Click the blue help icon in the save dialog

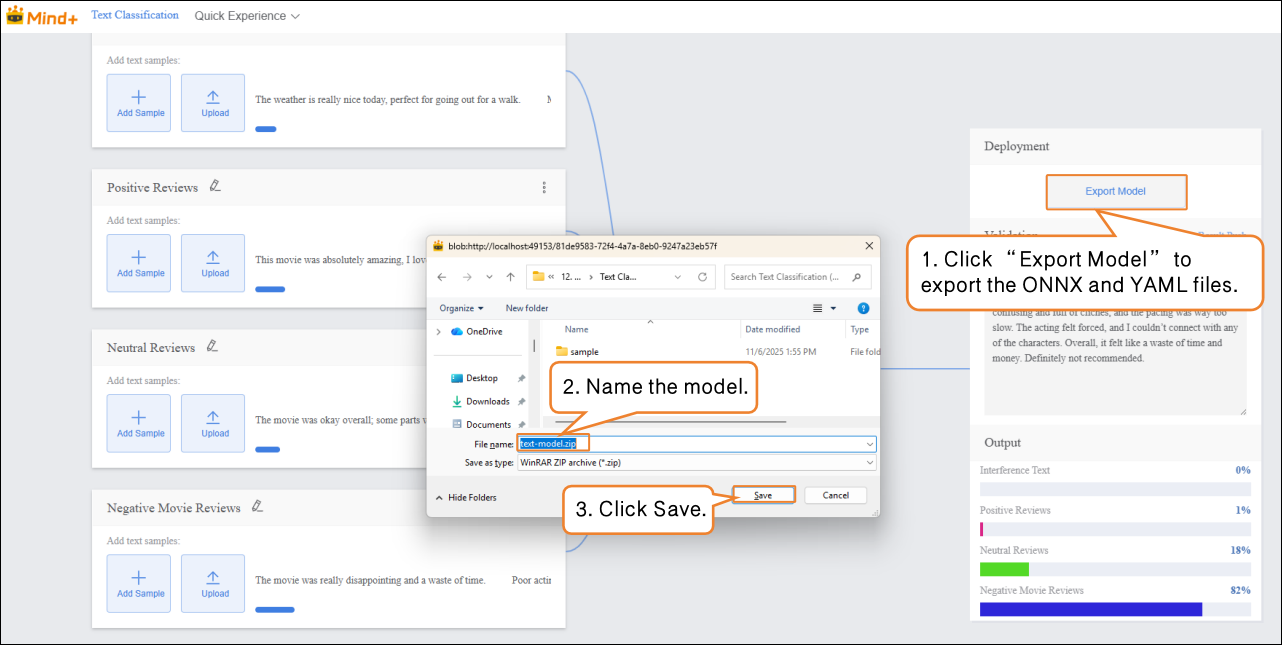point(863,308)
